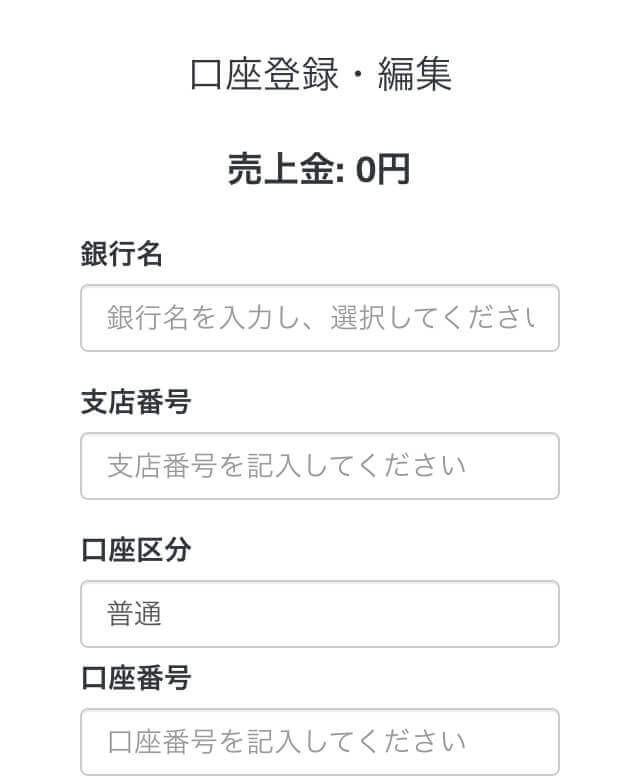Open the 口座区分 dropdown showing 普通
Image resolution: width=640 pixels, height=784 pixels.
pos(320,614)
